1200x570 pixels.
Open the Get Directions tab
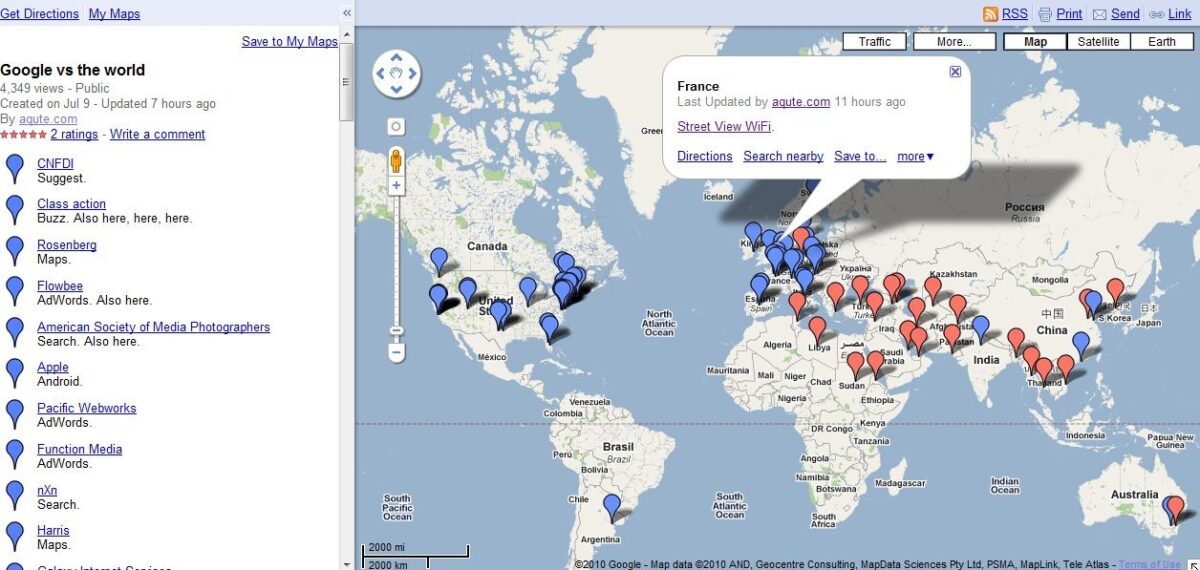coord(40,14)
